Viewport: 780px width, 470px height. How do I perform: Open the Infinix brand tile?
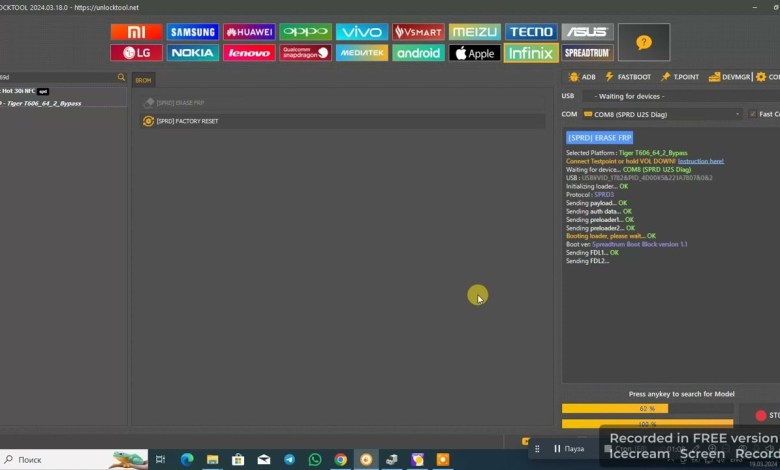click(530, 53)
